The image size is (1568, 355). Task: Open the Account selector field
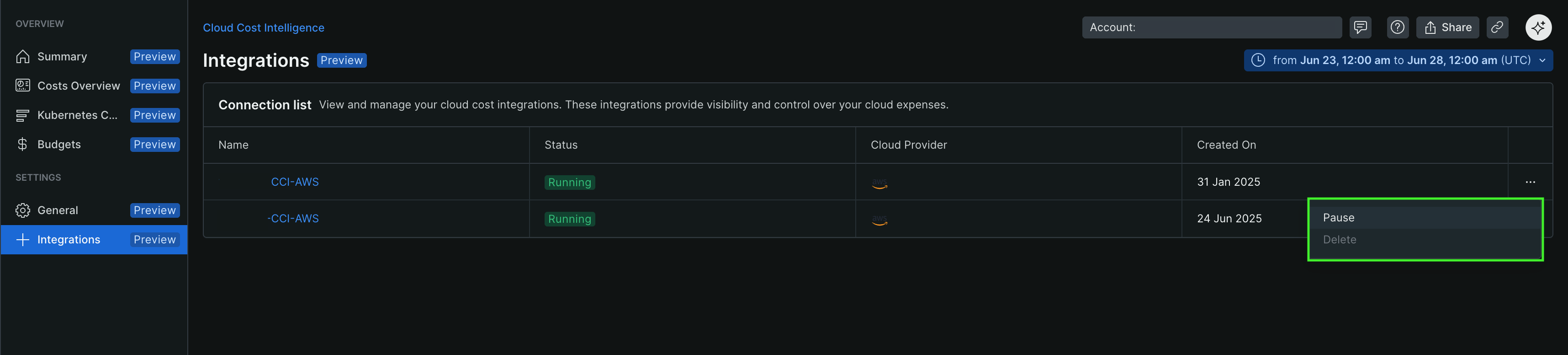1211,27
